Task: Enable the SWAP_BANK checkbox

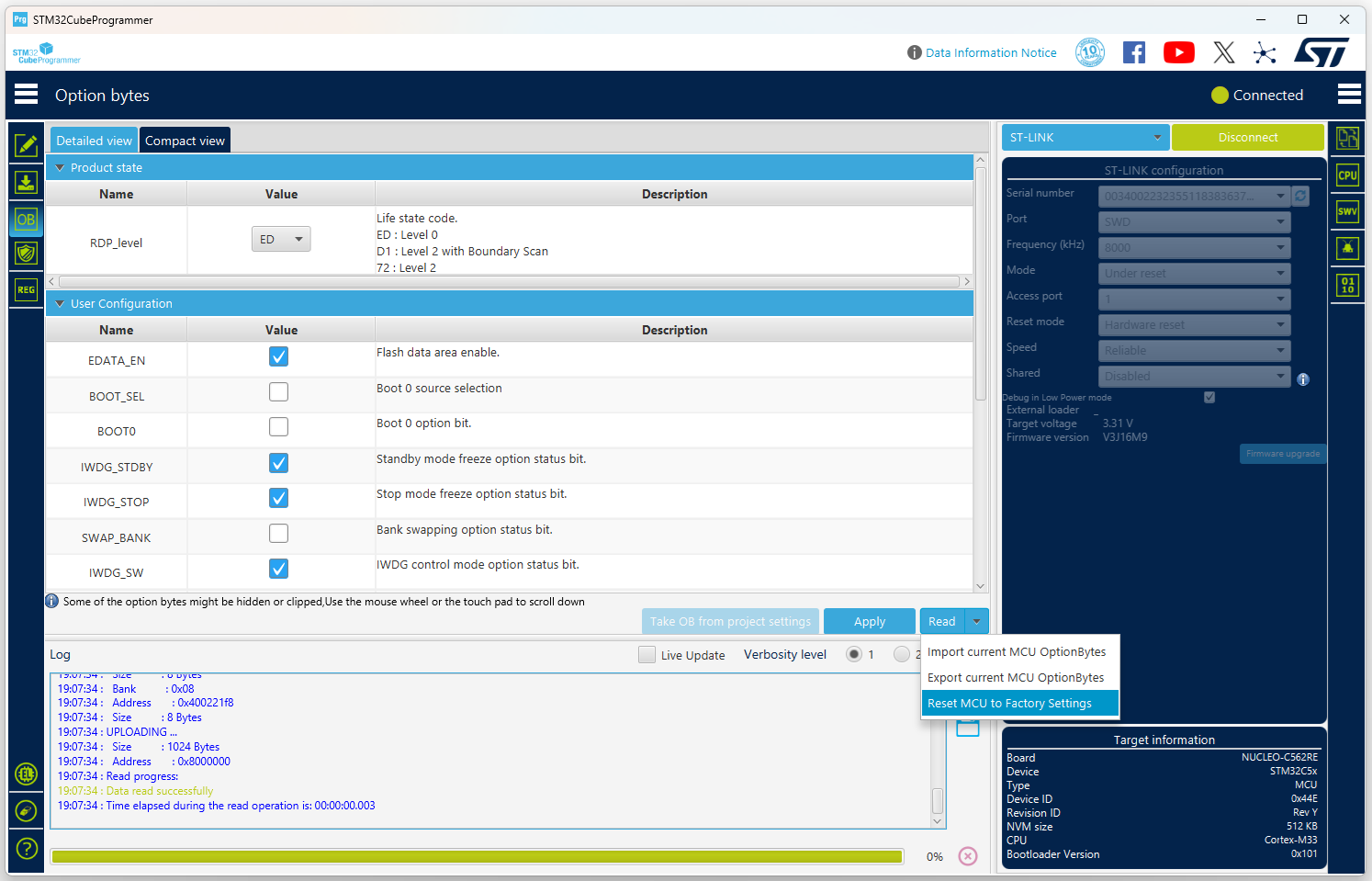Action: (x=278, y=534)
